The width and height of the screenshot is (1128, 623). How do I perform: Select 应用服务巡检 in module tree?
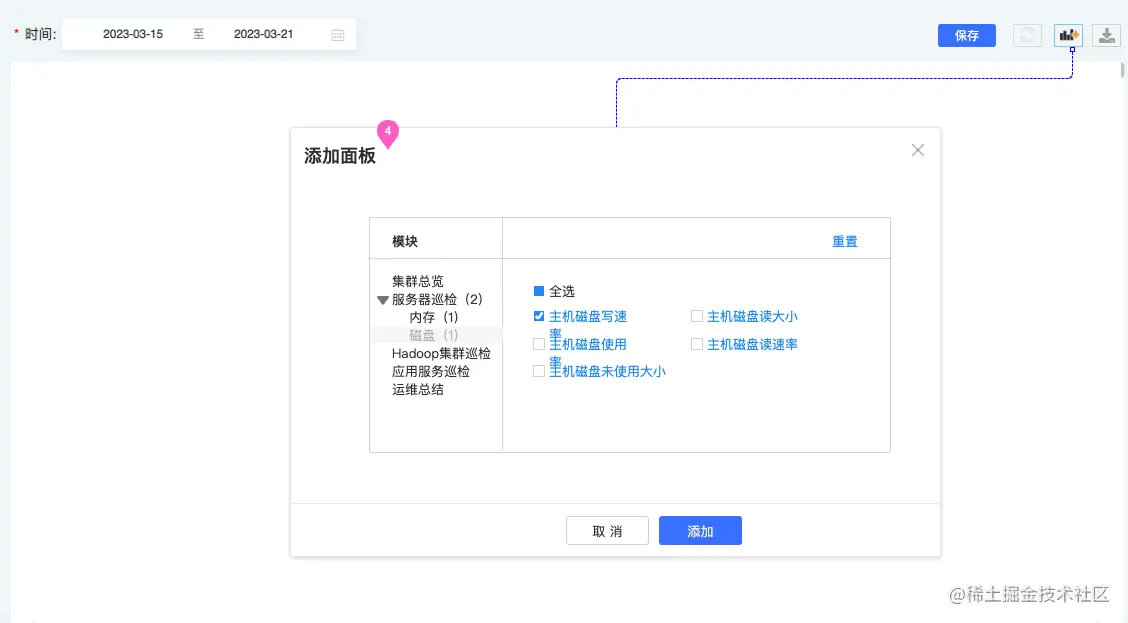tap(431, 371)
